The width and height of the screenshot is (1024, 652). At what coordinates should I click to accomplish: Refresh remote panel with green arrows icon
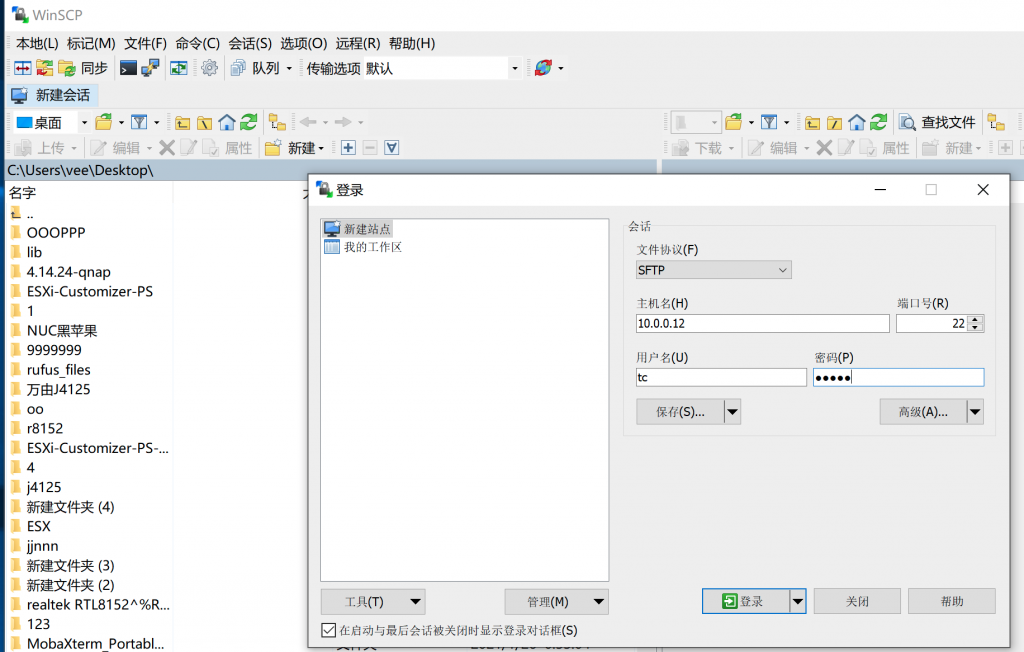[879, 122]
